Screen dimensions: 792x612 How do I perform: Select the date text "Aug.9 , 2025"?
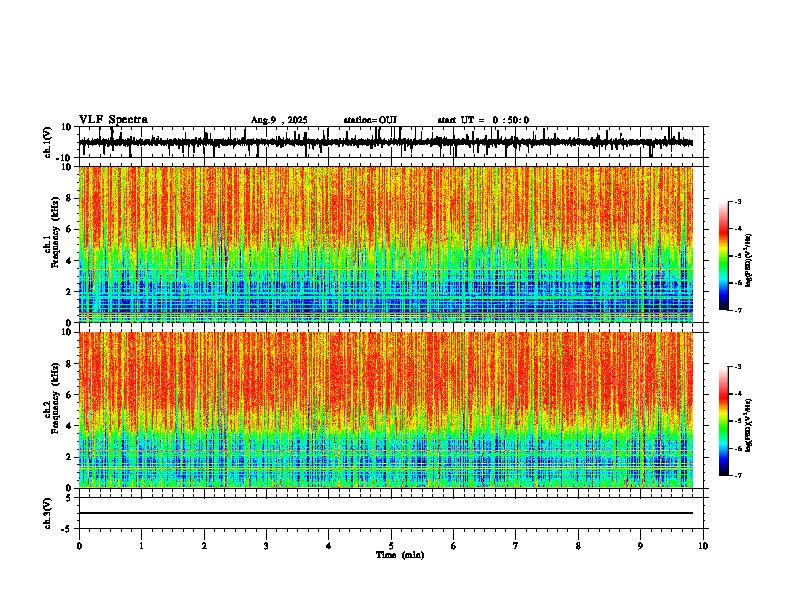coord(279,120)
